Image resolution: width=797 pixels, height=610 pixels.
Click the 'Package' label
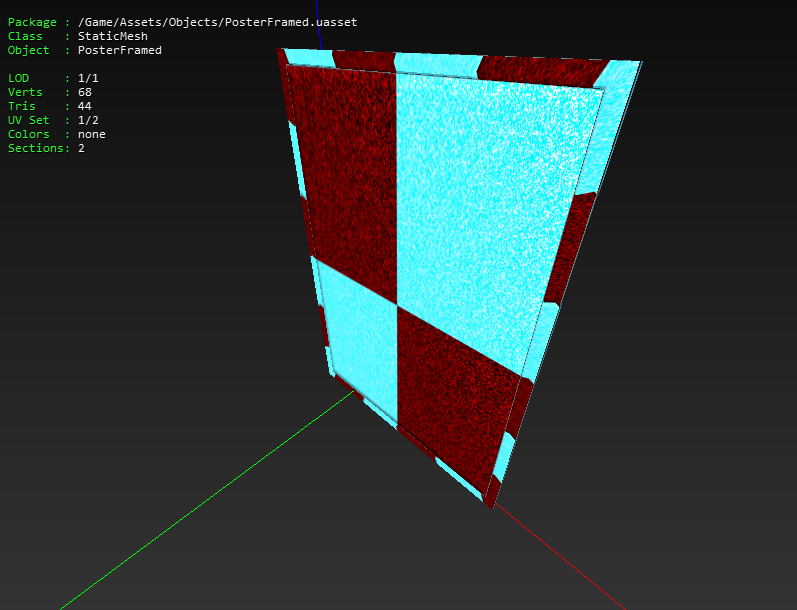click(32, 22)
